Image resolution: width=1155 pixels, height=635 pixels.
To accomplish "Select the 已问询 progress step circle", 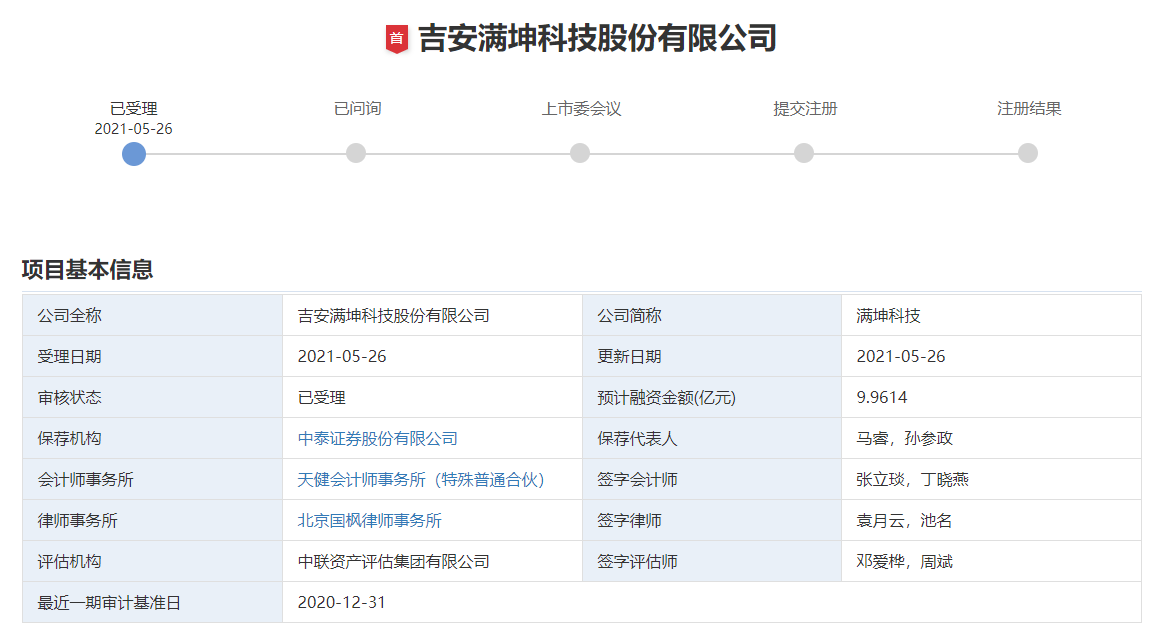I will pos(356,153).
